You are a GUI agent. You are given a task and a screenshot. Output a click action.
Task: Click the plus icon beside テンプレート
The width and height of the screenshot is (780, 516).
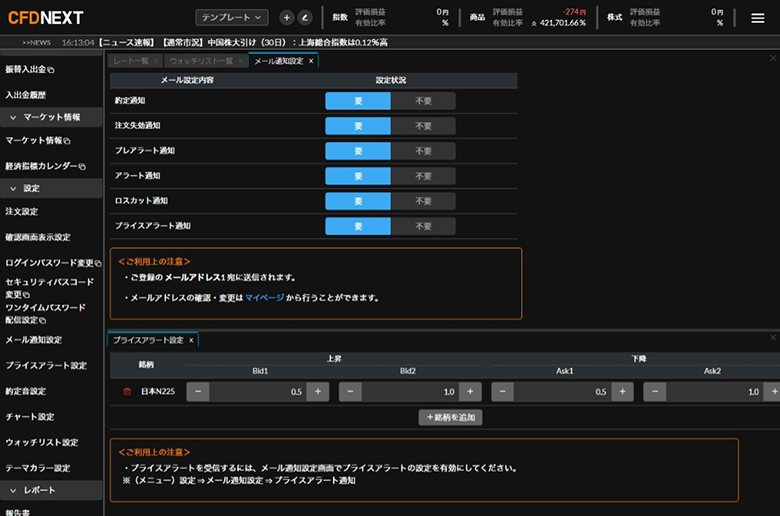[287, 17]
